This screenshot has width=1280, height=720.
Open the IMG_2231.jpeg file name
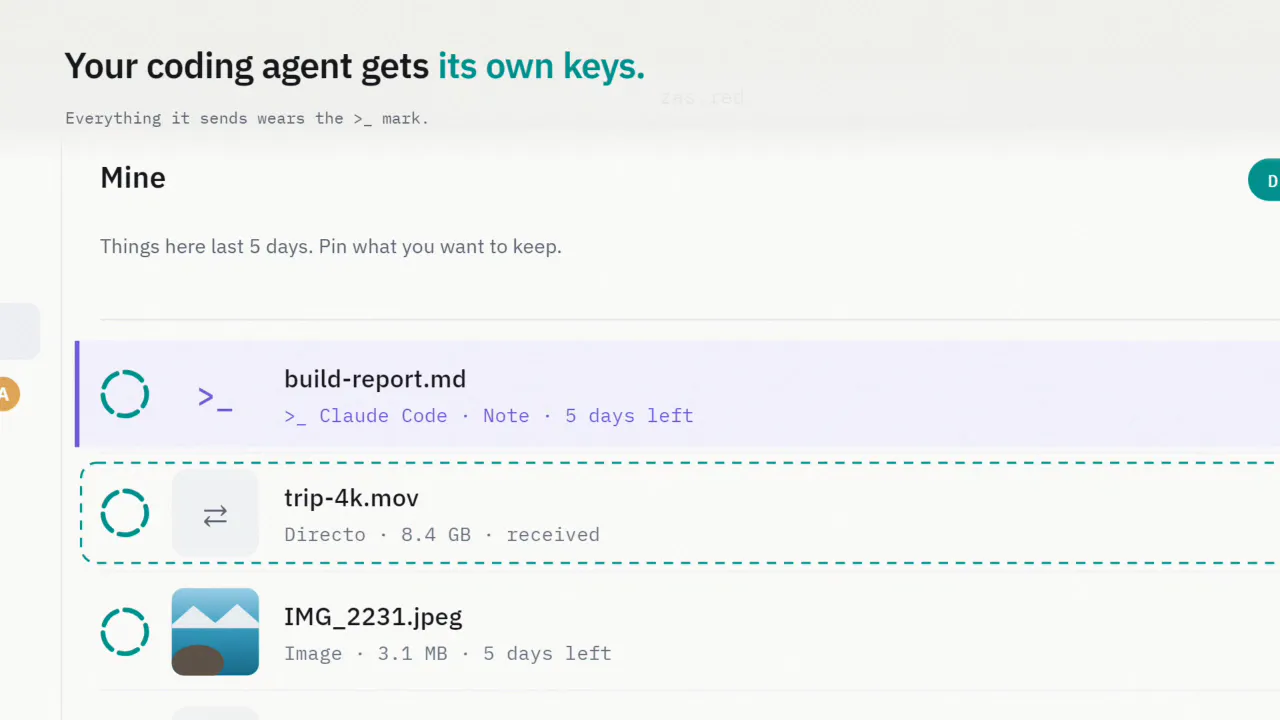tap(373, 617)
